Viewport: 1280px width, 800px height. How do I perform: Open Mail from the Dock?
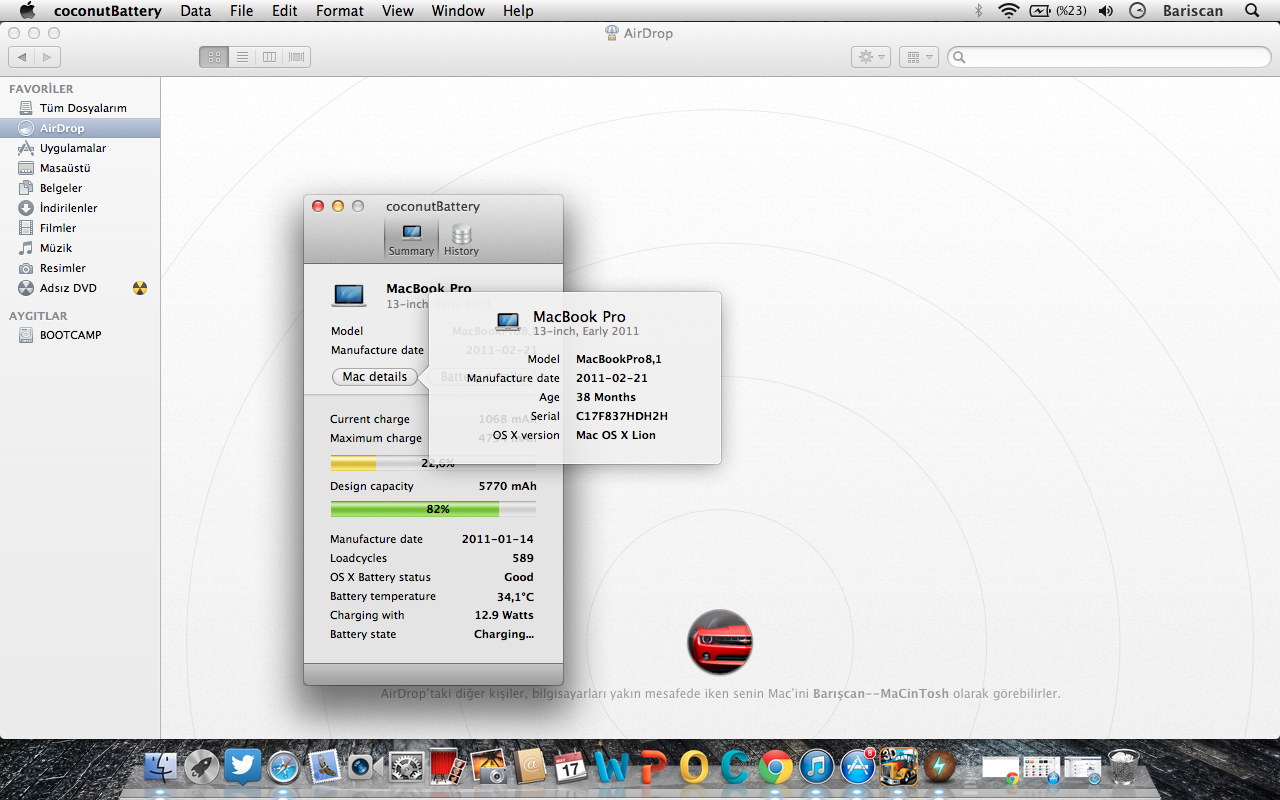point(325,767)
